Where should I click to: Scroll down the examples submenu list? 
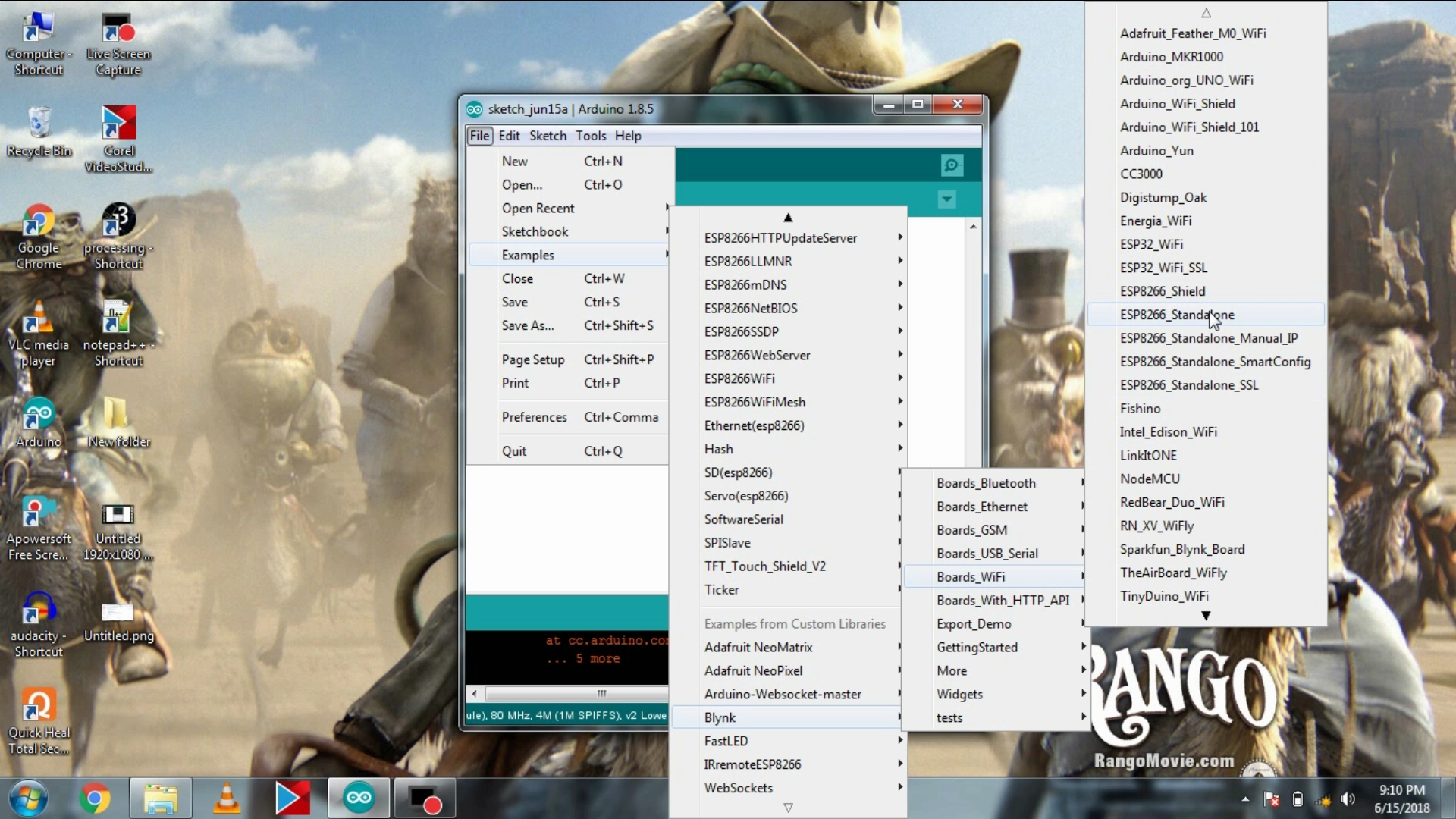coord(788,808)
